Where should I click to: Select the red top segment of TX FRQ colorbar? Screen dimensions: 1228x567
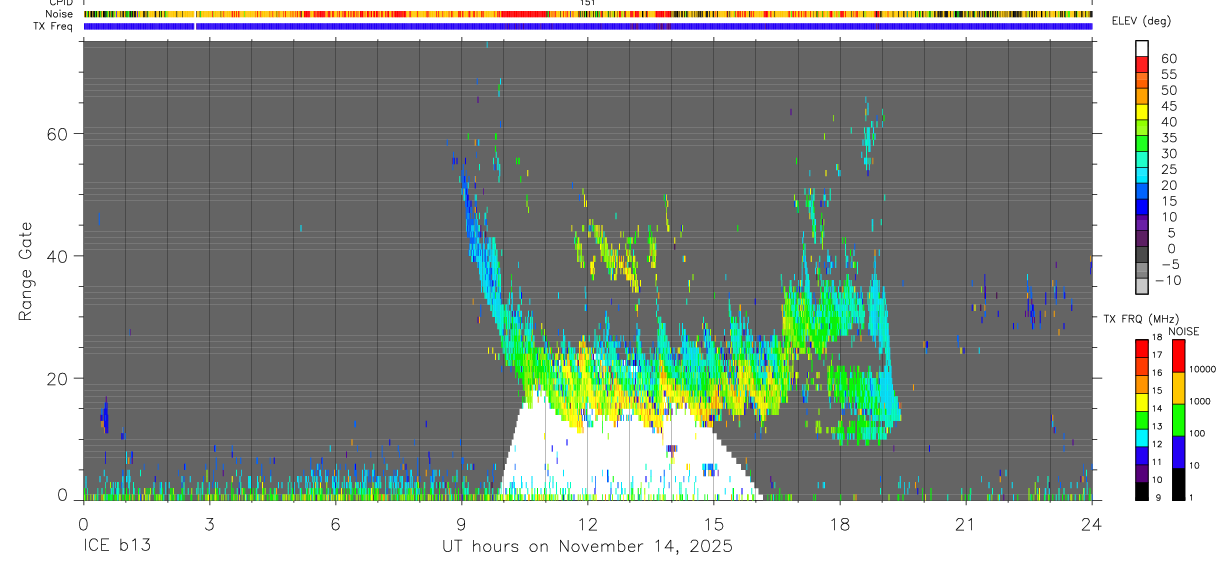(1142, 348)
